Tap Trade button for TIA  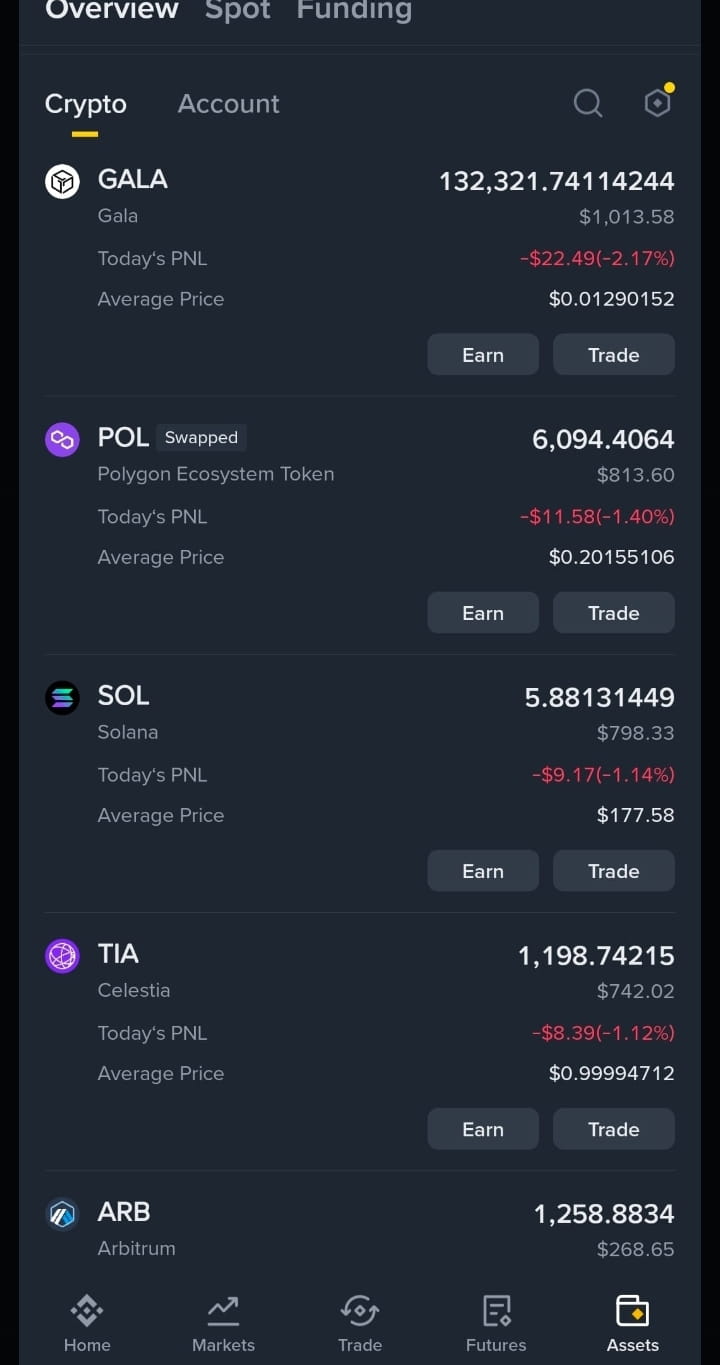point(614,1129)
